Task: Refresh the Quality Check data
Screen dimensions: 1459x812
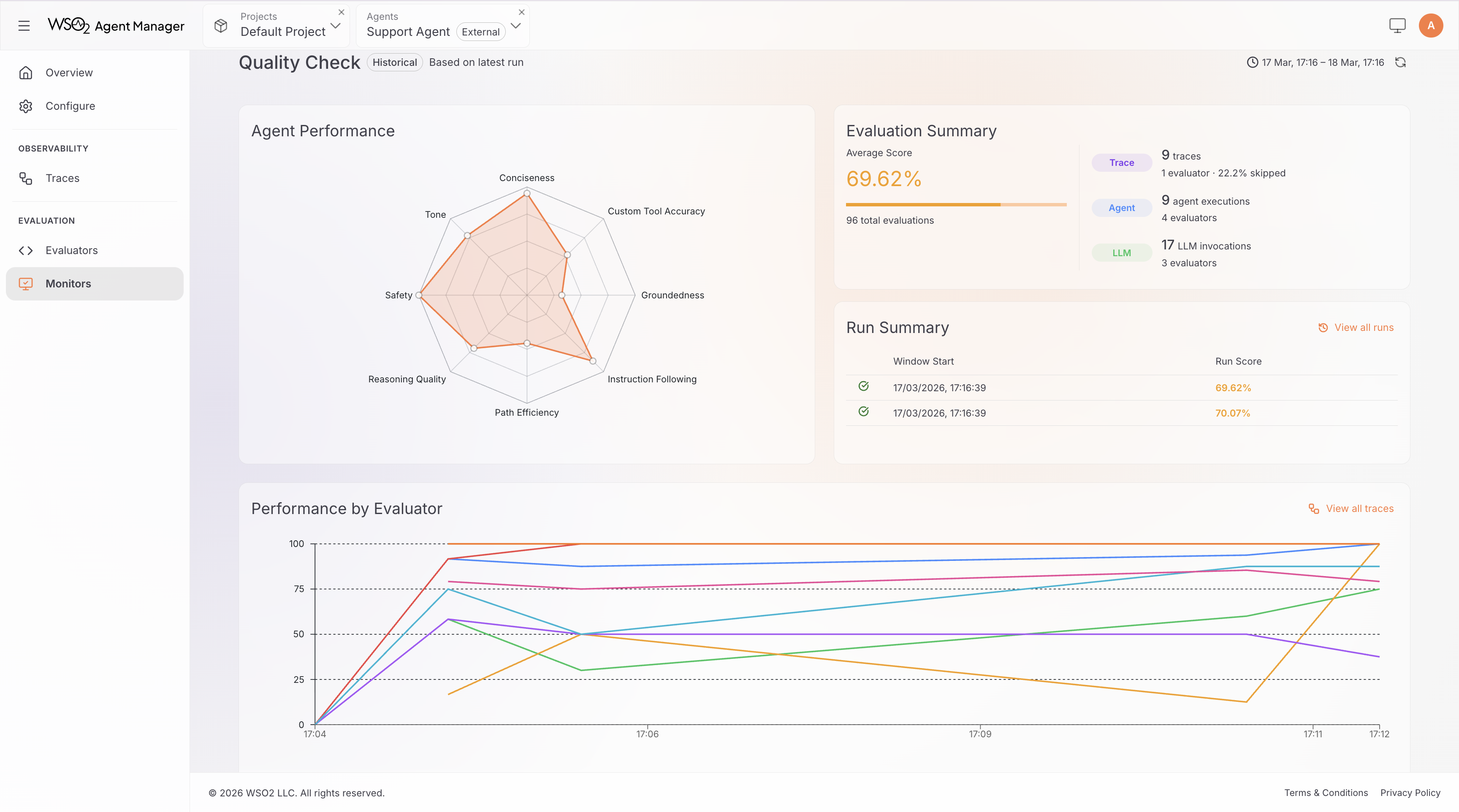Action: [1401, 62]
